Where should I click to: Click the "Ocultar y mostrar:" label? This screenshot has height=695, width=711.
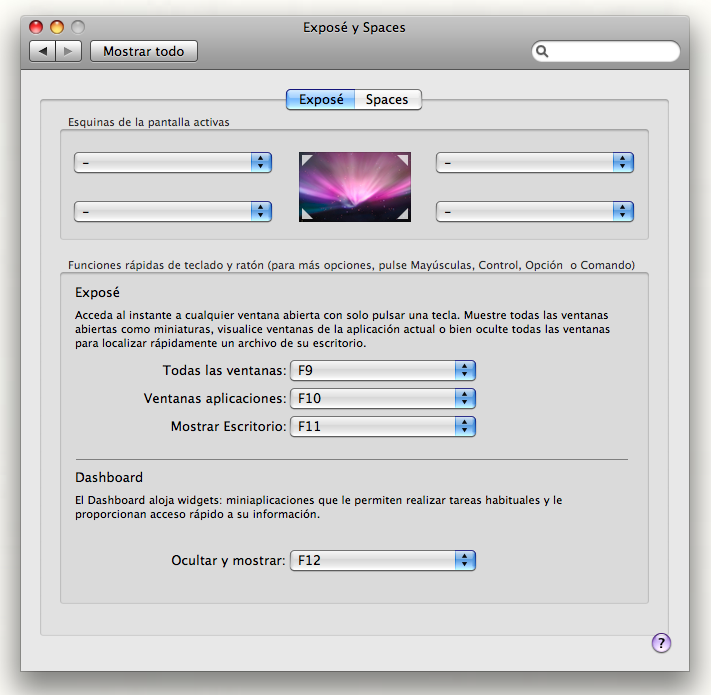228,561
